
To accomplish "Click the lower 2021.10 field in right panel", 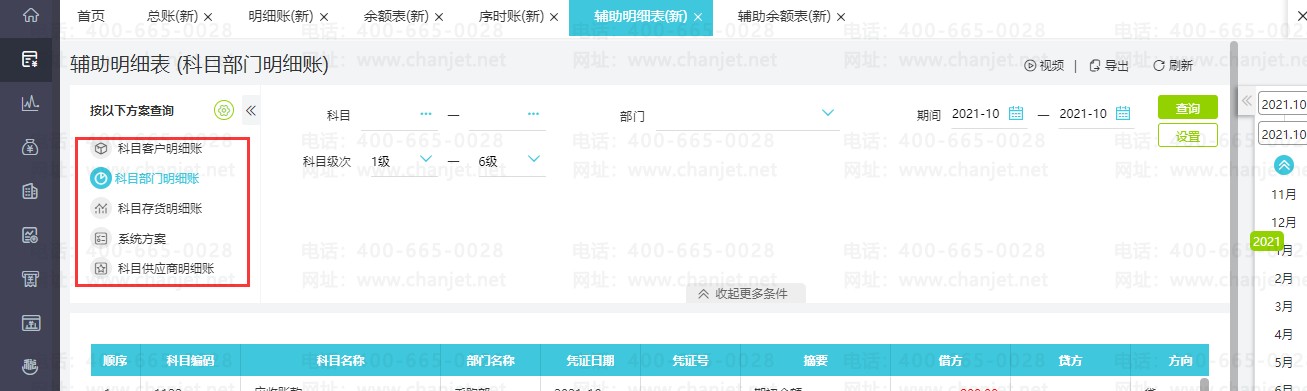I will [1282, 133].
